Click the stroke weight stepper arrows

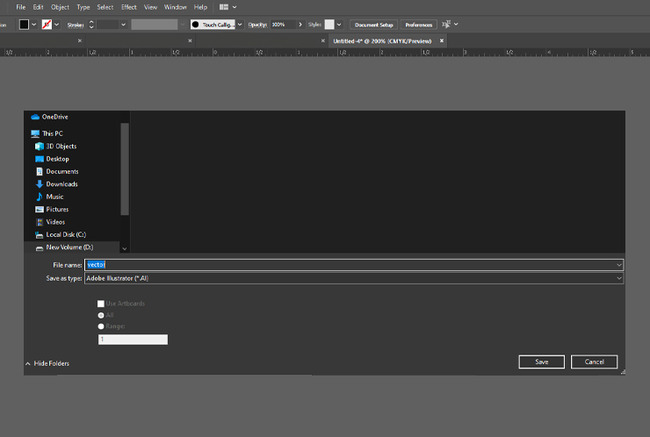[91, 24]
